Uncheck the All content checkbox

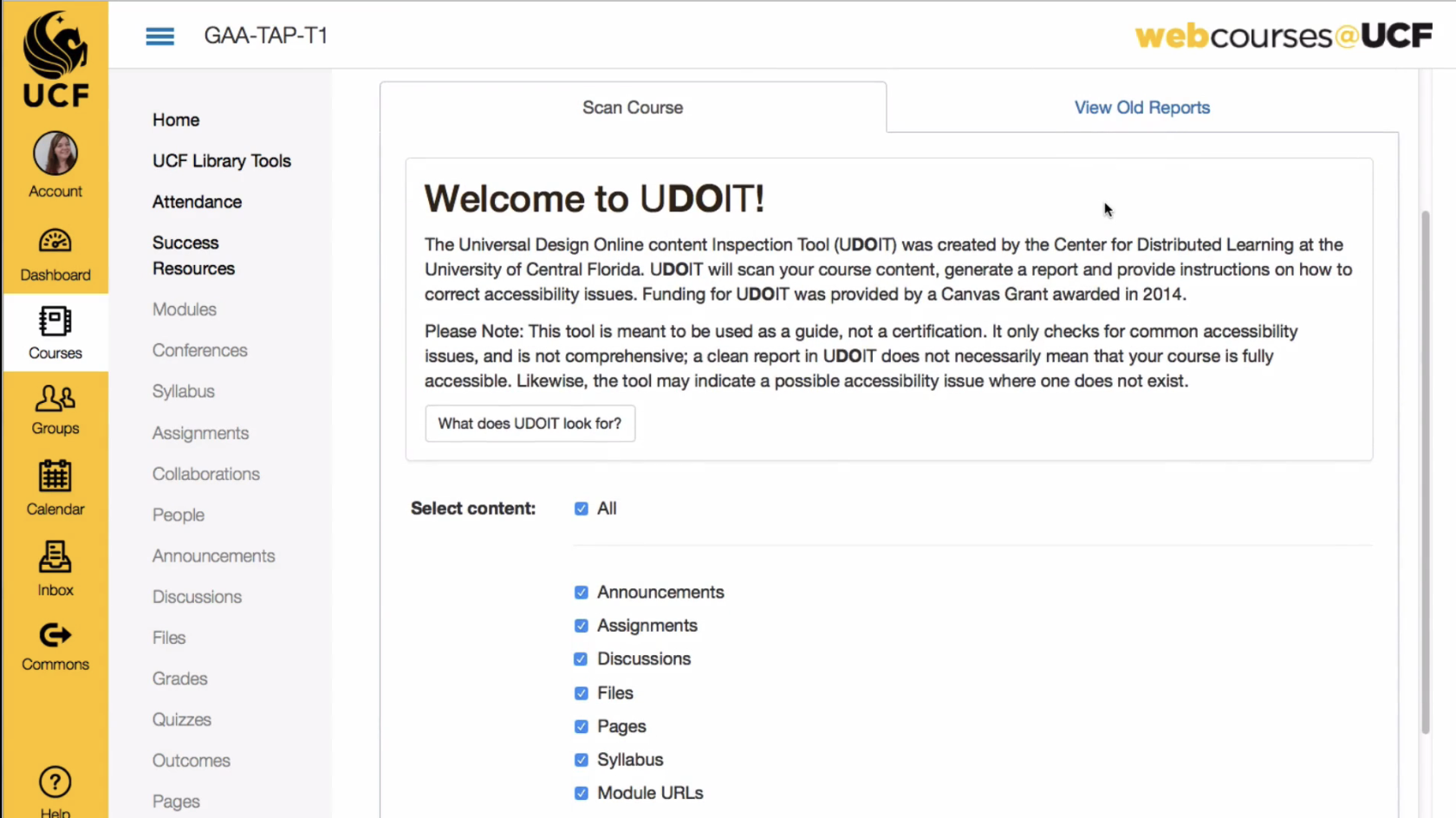[581, 509]
